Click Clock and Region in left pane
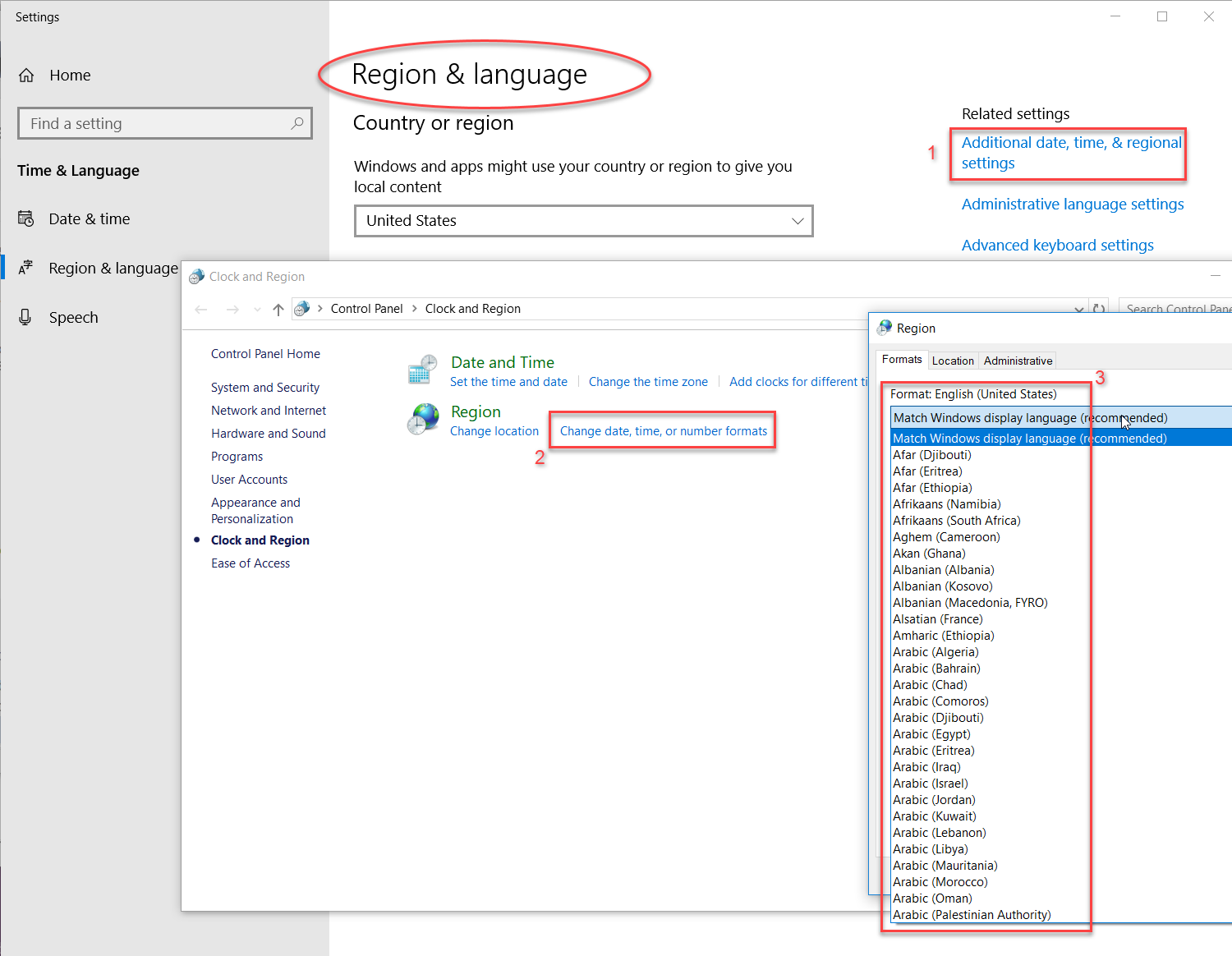This screenshot has width=1232, height=956. (260, 540)
